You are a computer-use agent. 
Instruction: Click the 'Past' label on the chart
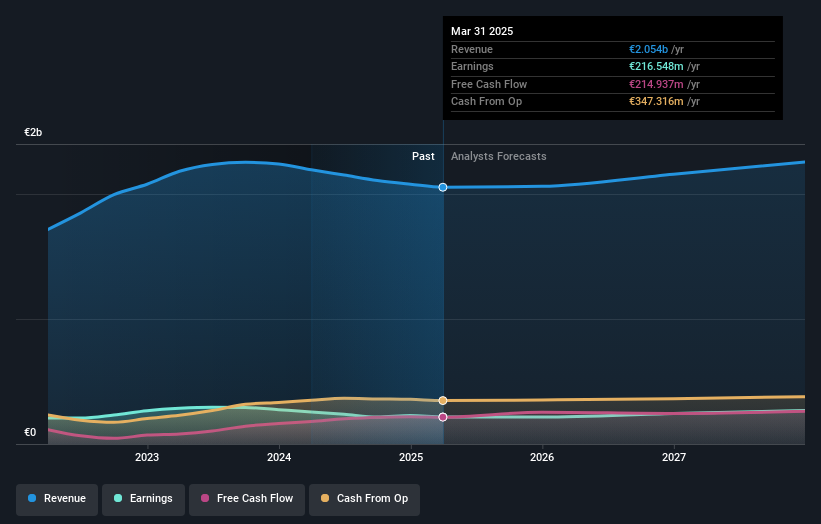[x=423, y=156]
